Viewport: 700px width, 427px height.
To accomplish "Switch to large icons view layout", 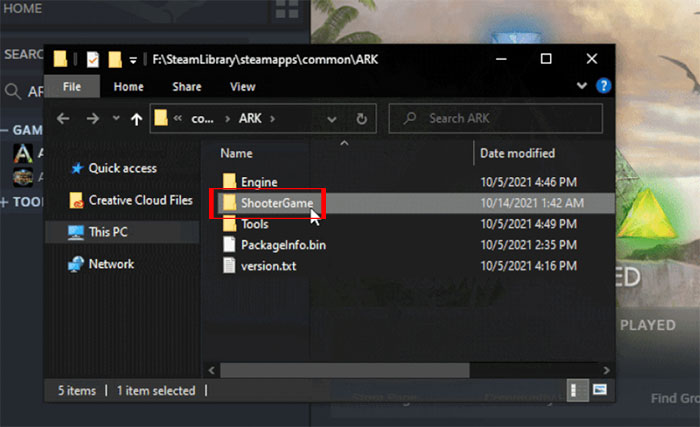I will coord(600,390).
